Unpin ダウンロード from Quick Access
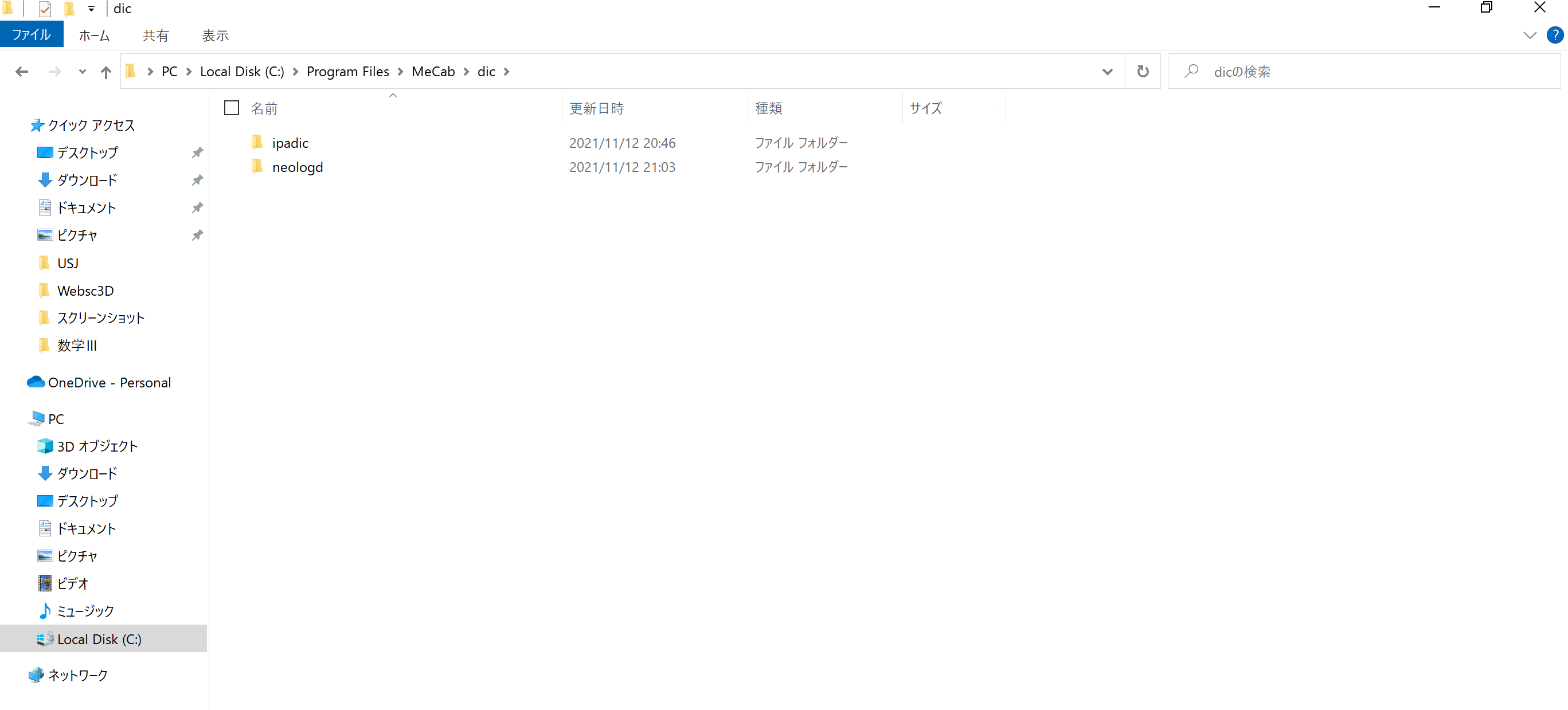 click(x=197, y=180)
